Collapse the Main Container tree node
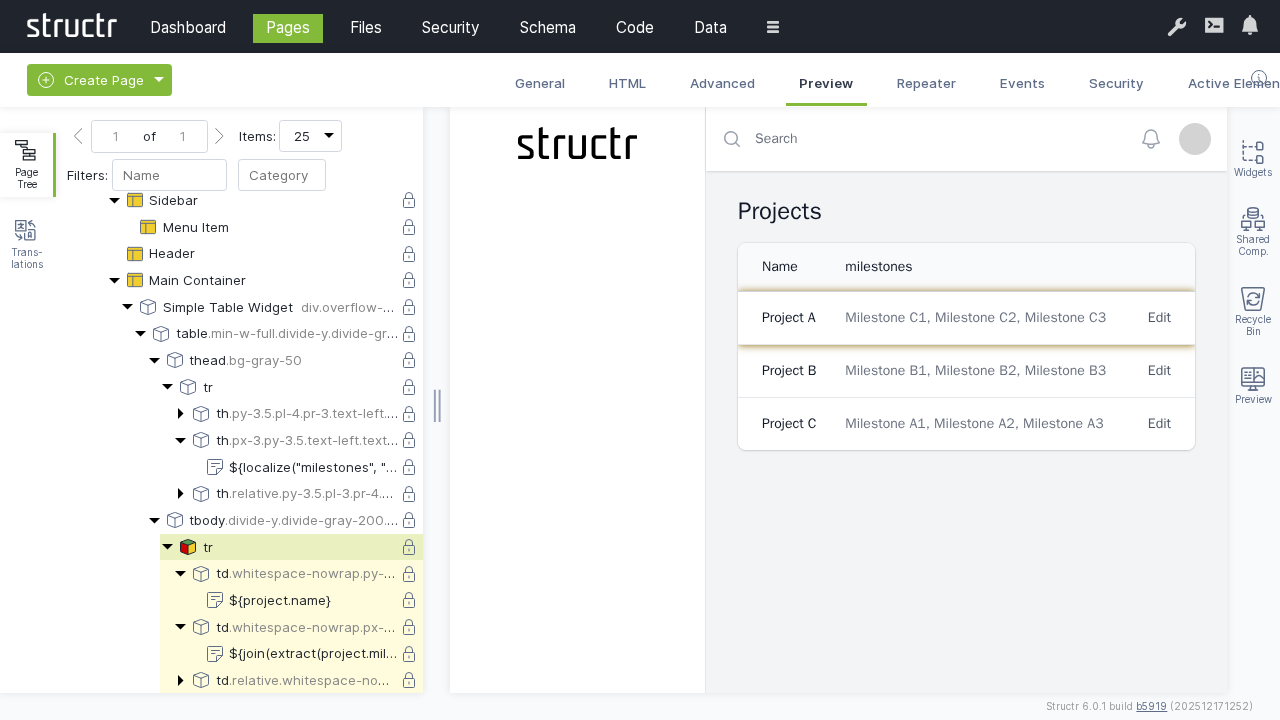Screen dimensions: 1280x720 [115, 281]
